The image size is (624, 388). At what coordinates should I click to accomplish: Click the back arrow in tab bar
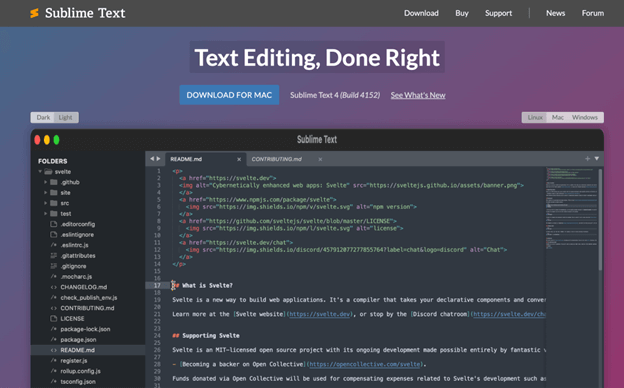click(x=152, y=159)
